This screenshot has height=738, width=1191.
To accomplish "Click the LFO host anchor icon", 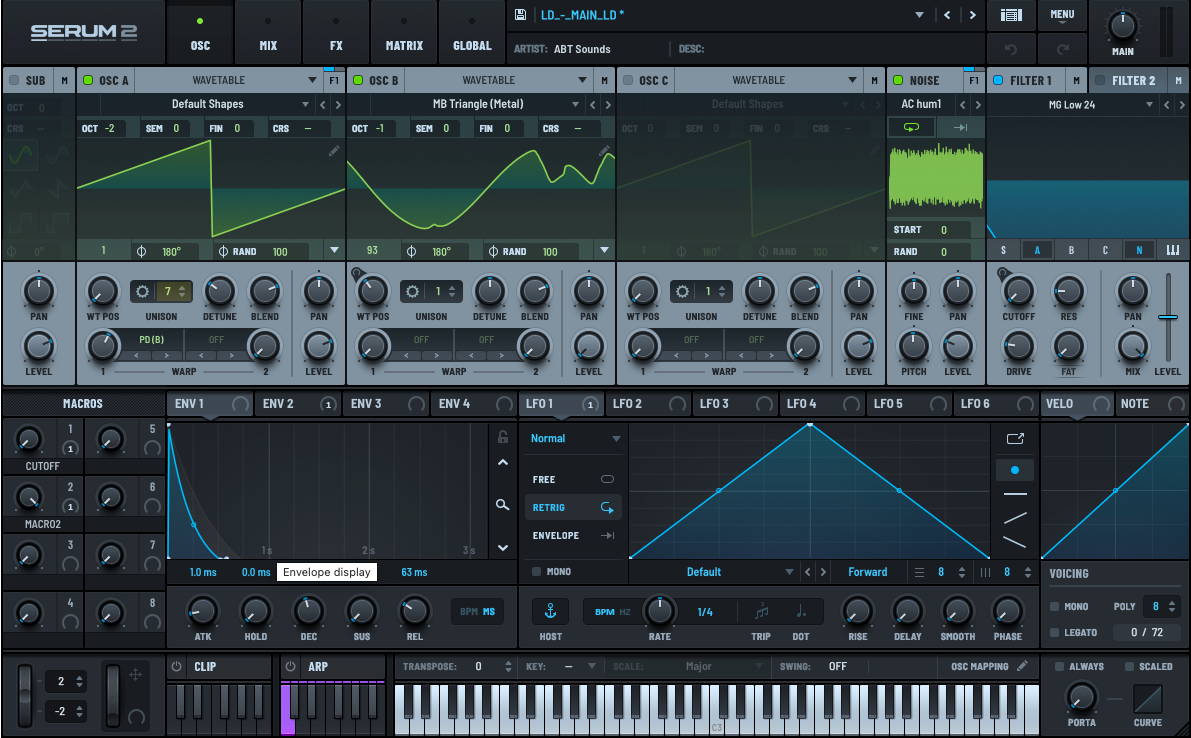I will (549, 610).
